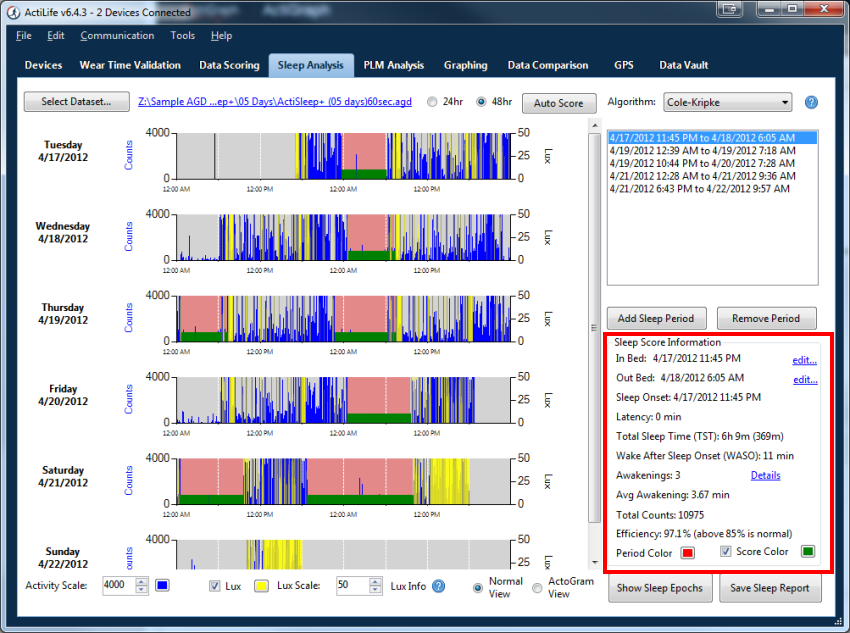Switch to ActoGram View radio option
This screenshot has width=850, height=633.
[538, 588]
